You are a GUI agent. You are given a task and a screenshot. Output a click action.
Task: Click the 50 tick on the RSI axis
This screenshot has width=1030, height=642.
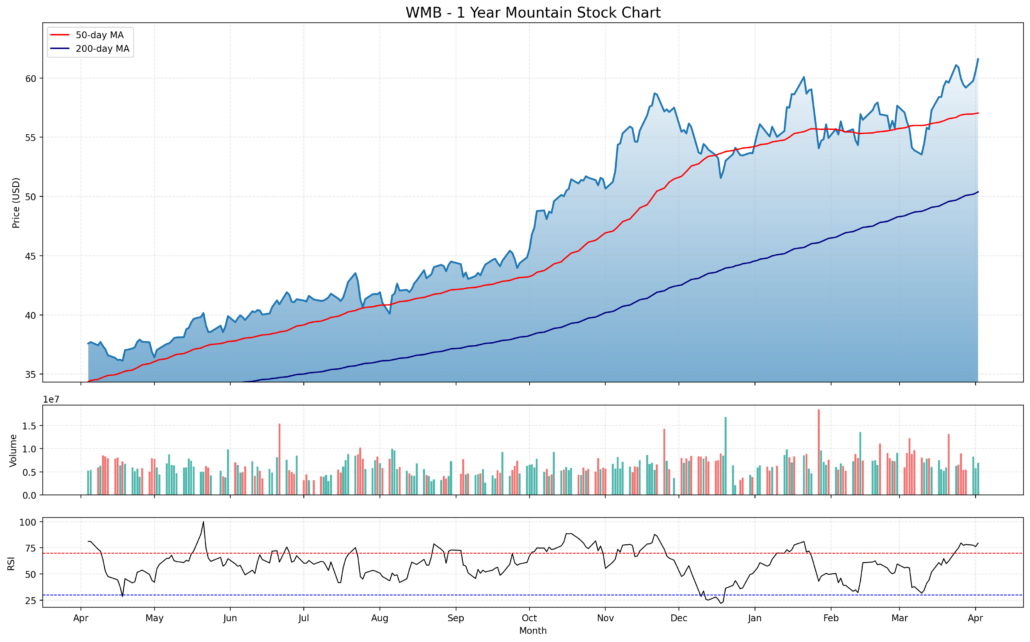click(30, 574)
